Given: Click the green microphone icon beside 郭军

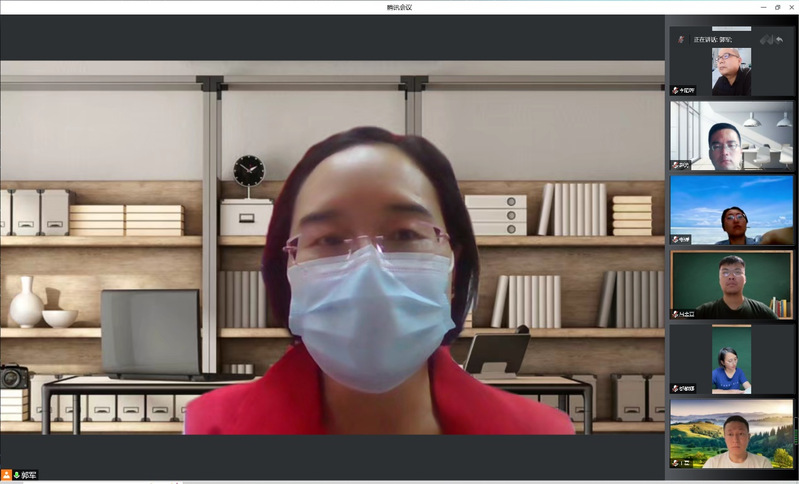Looking at the screenshot, I should 16,475.
